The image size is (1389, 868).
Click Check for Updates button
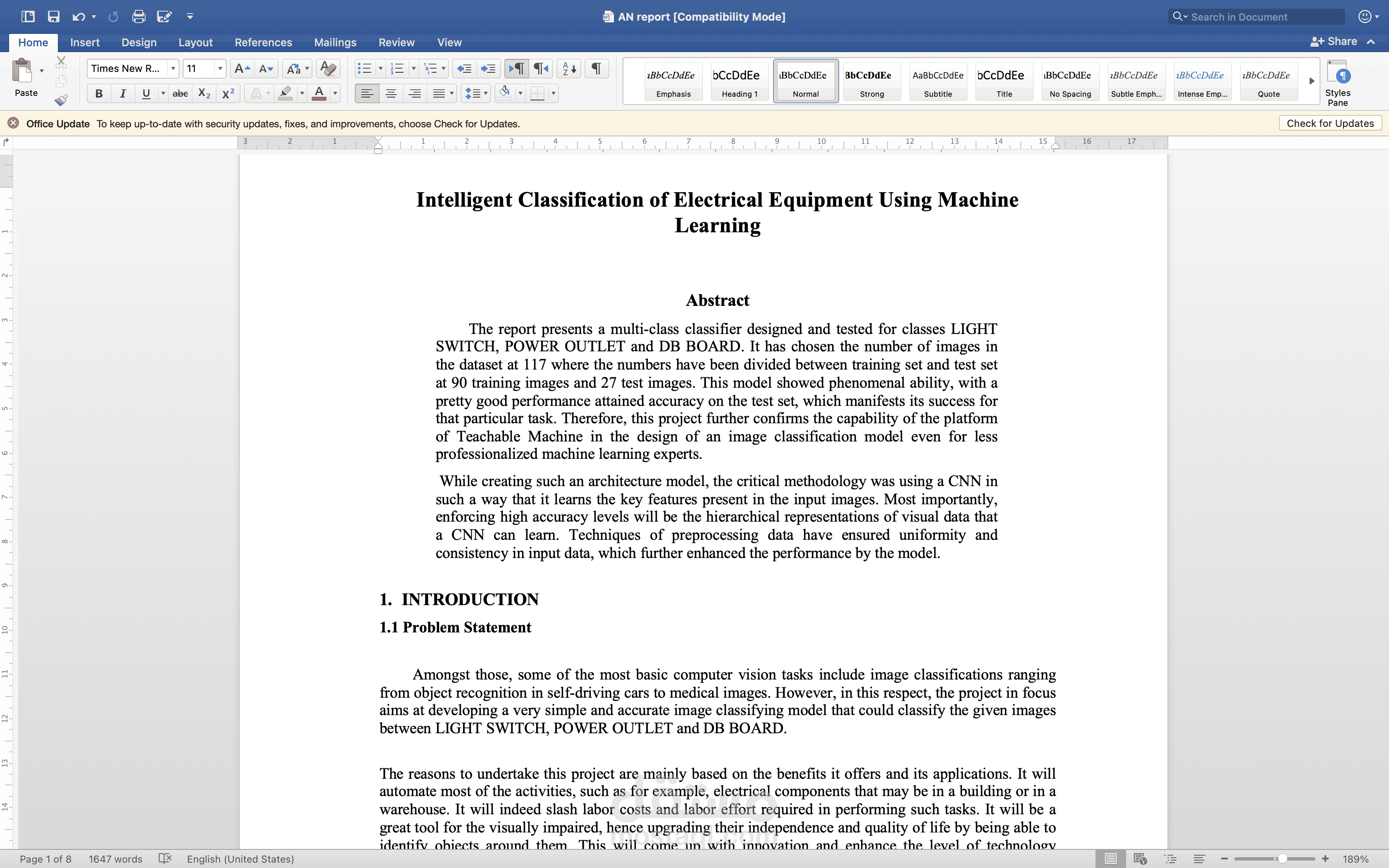pos(1330,124)
